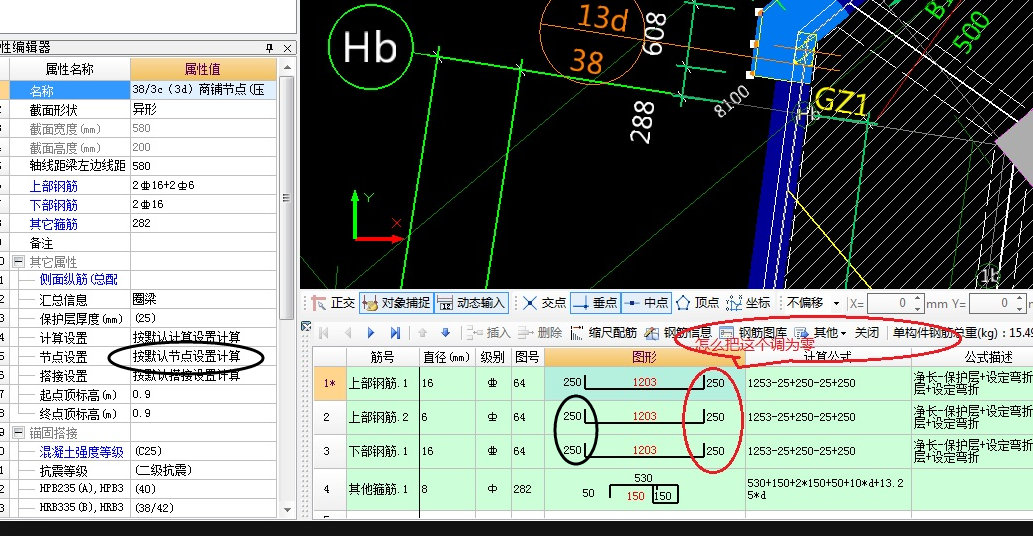
Task: Edit 保护层厚度 value (25)
Action: pyautogui.click(x=203, y=318)
